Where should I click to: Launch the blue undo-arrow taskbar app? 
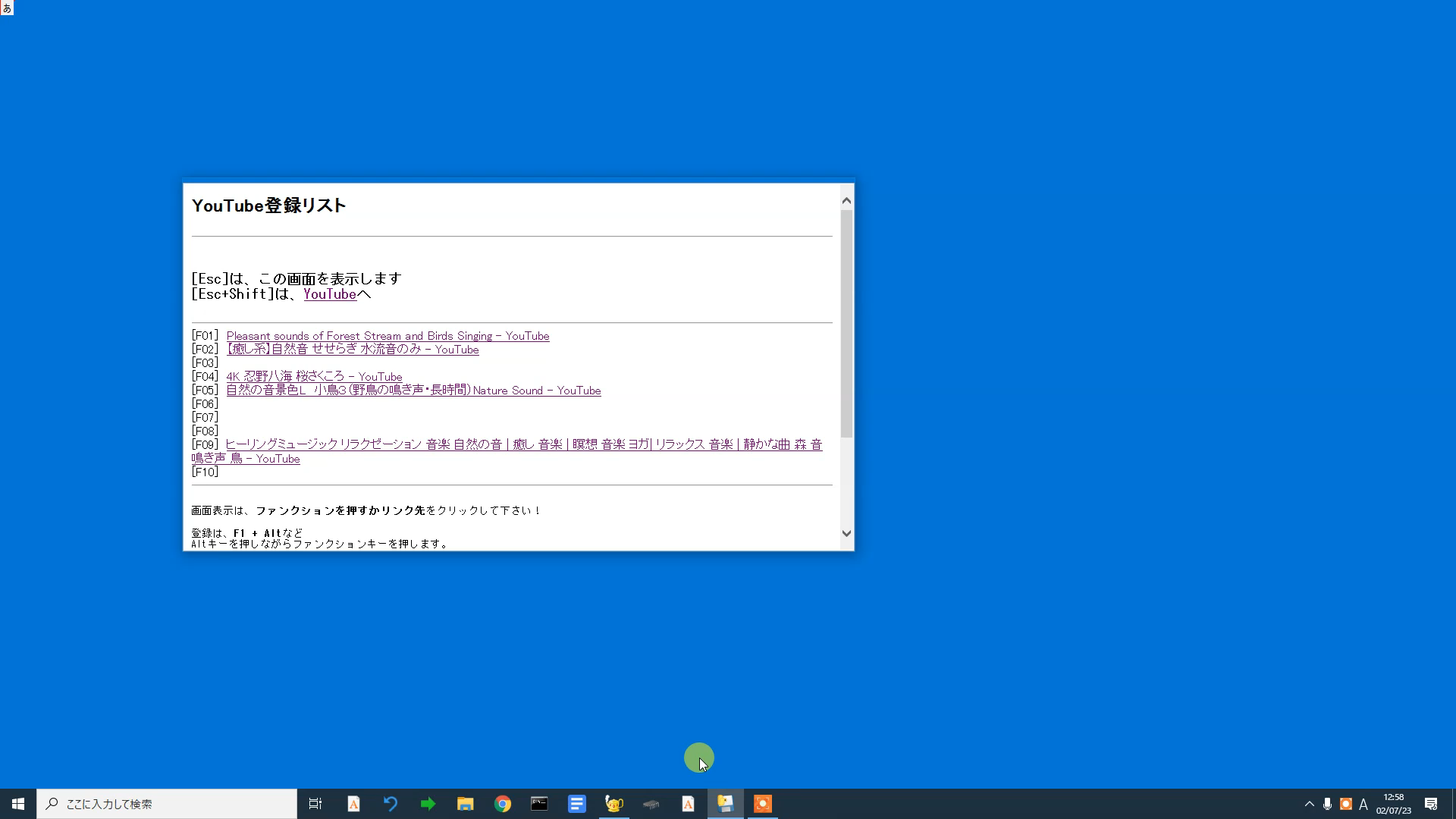pyautogui.click(x=391, y=804)
